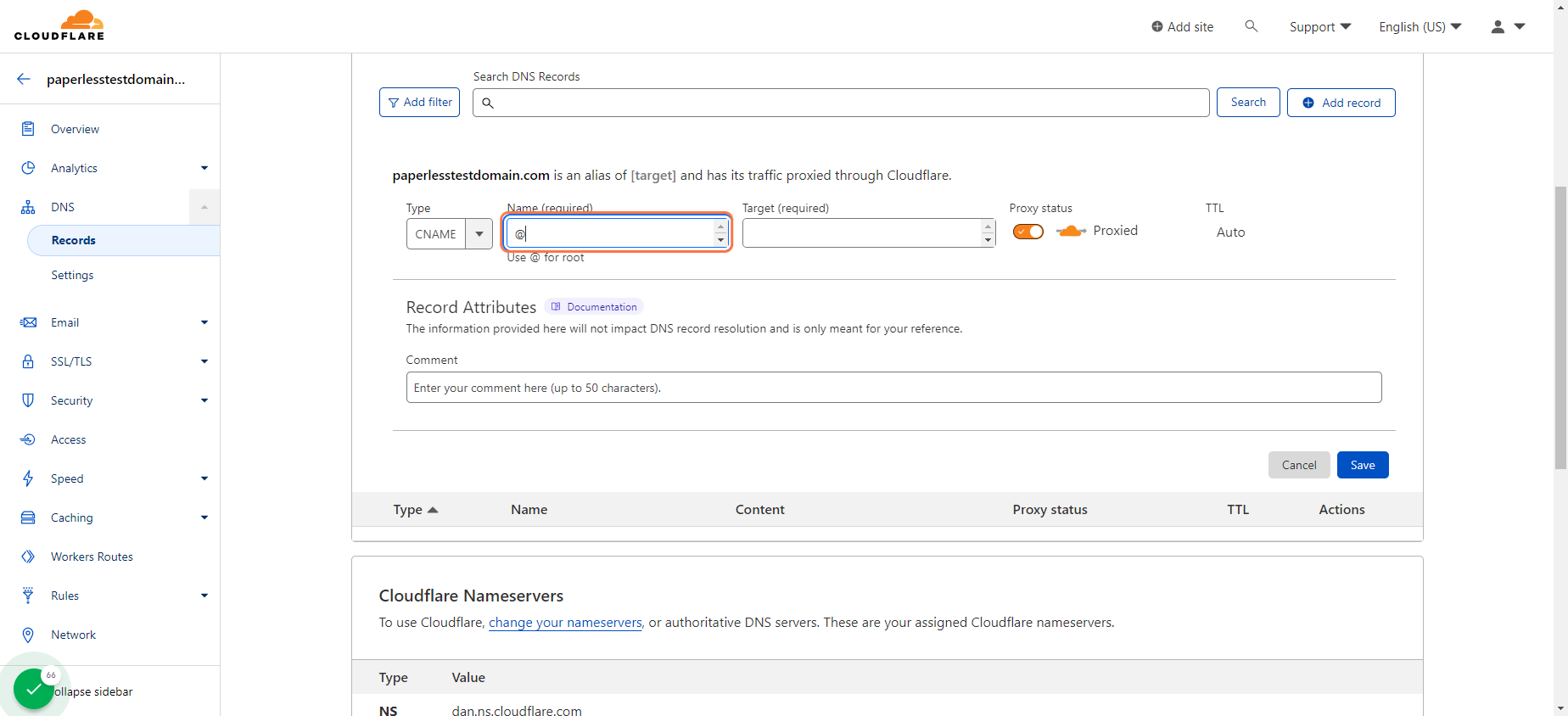Open the top bar search magnifier
Screen dimensions: 1568x716
pyautogui.click(x=1251, y=26)
